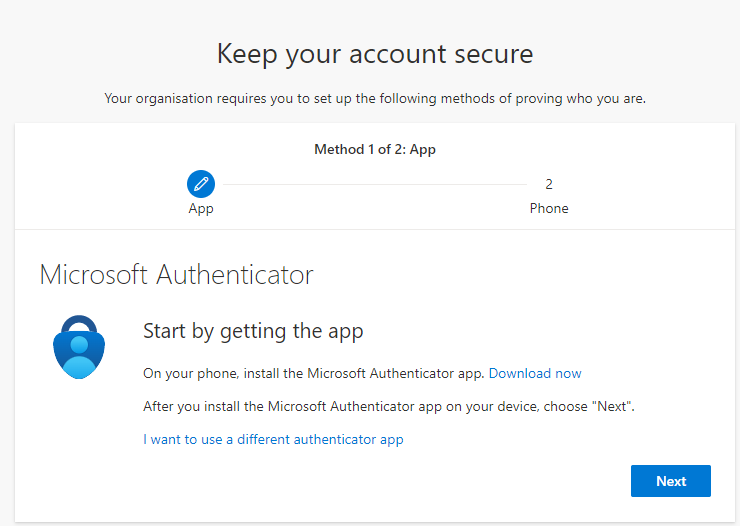Choose I want to use a different authenticator app
The width and height of the screenshot is (740, 526).
(x=273, y=439)
